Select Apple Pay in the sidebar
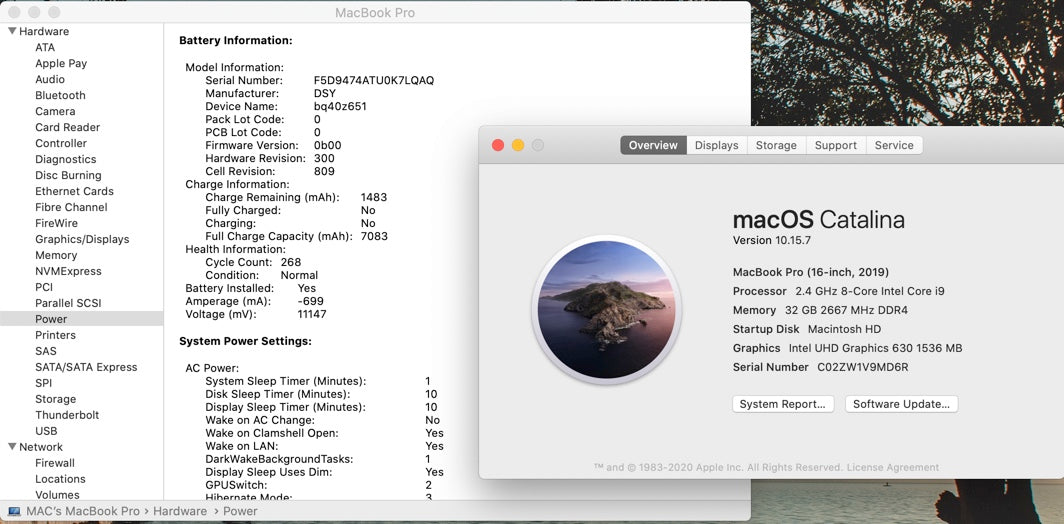Viewport: 1064px width, 524px height. tap(61, 63)
